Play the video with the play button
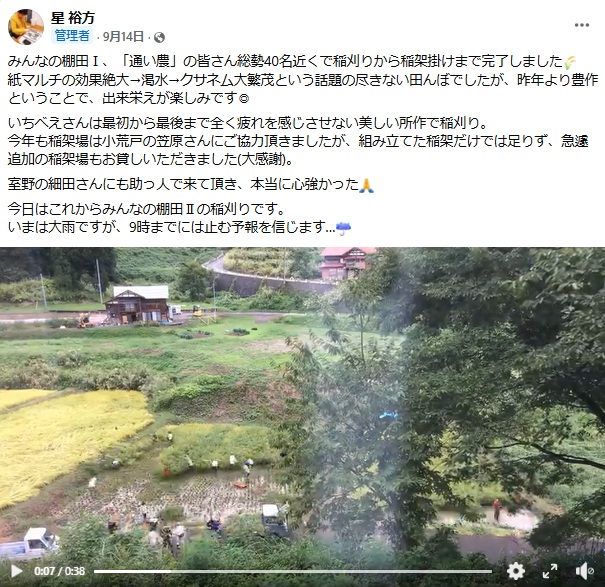 [x=16, y=571]
